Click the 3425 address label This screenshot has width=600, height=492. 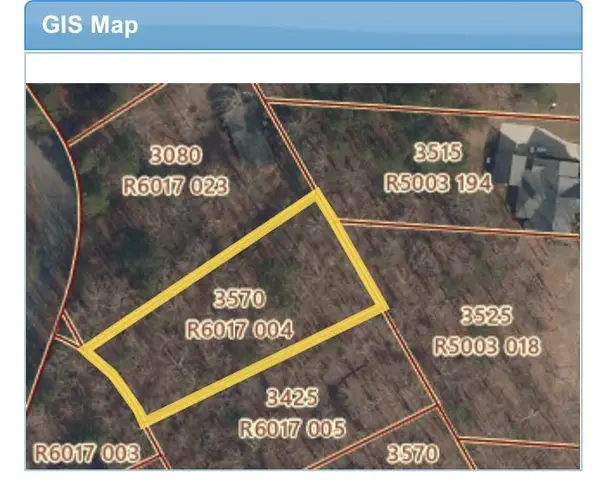tap(292, 398)
